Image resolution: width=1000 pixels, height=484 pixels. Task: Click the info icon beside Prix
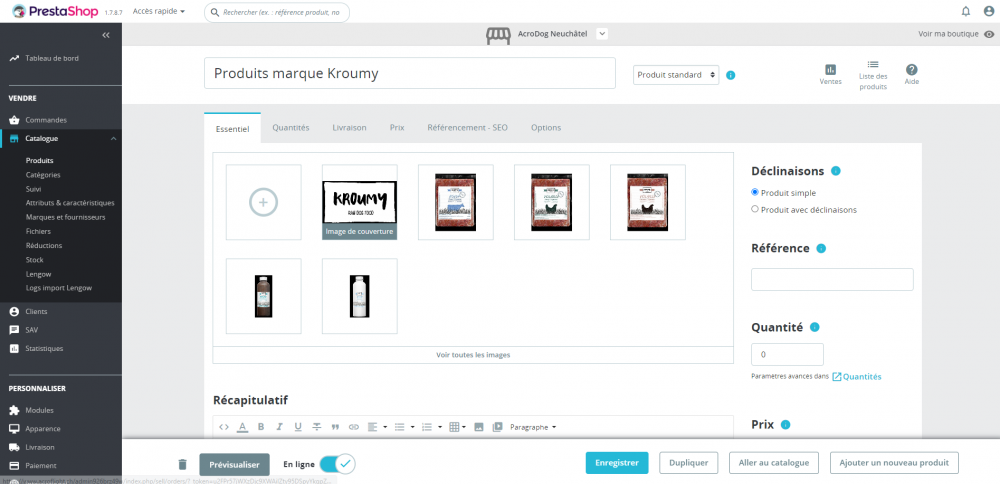[x=786, y=425]
